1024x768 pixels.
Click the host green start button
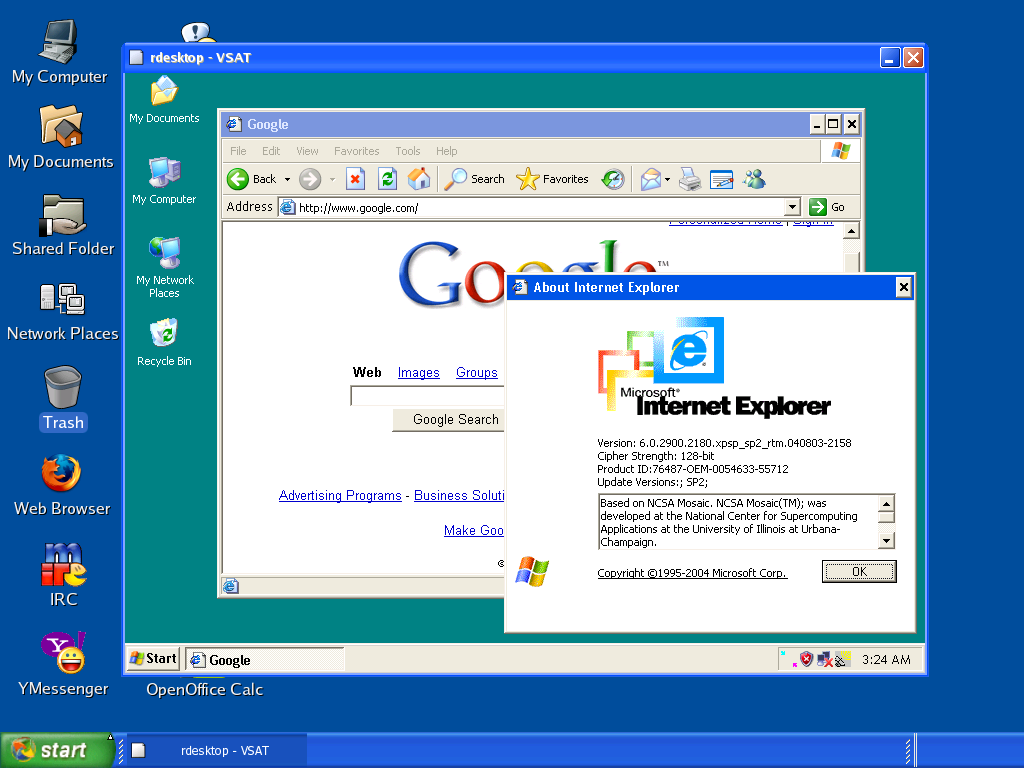[x=57, y=750]
